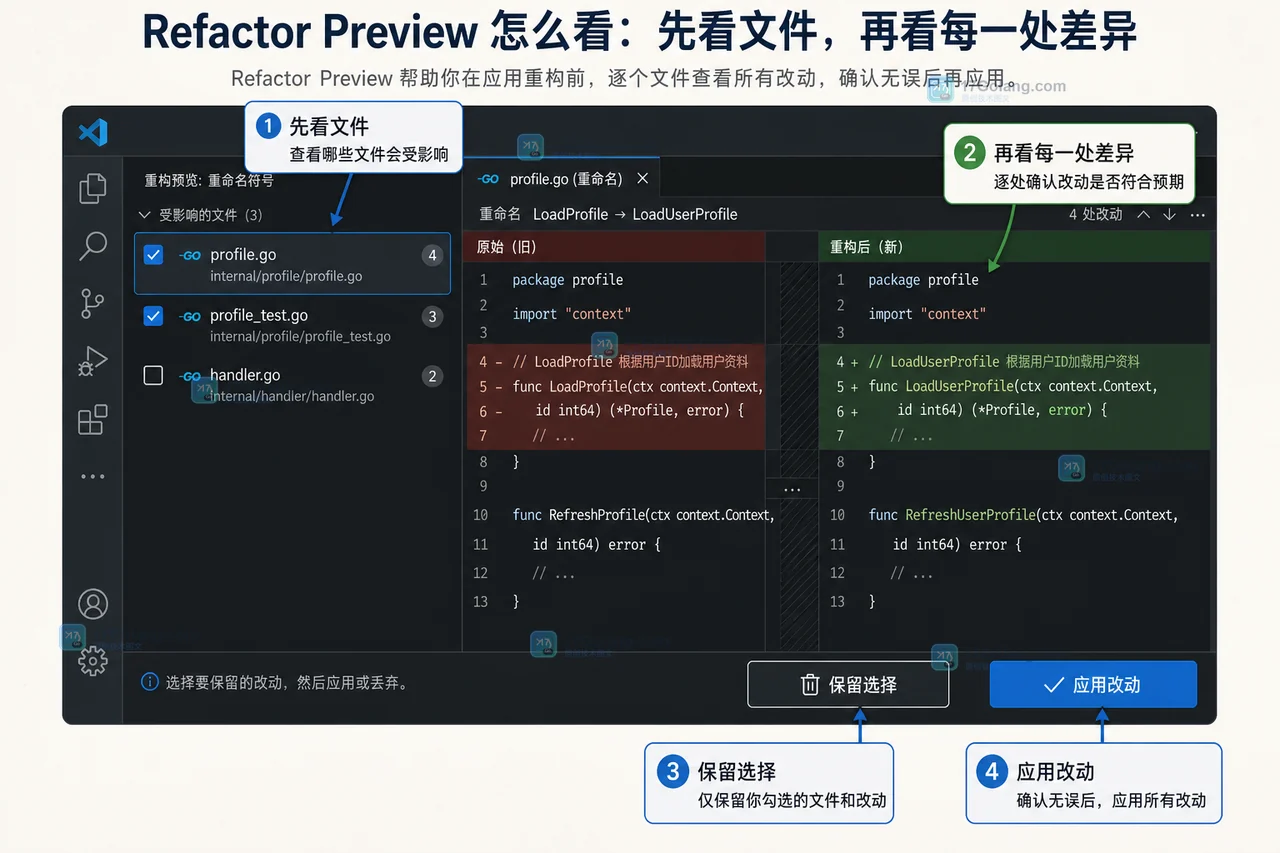This screenshot has width=1280, height=853.
Task: Select the profile_test.go file row
Action: (x=292, y=325)
